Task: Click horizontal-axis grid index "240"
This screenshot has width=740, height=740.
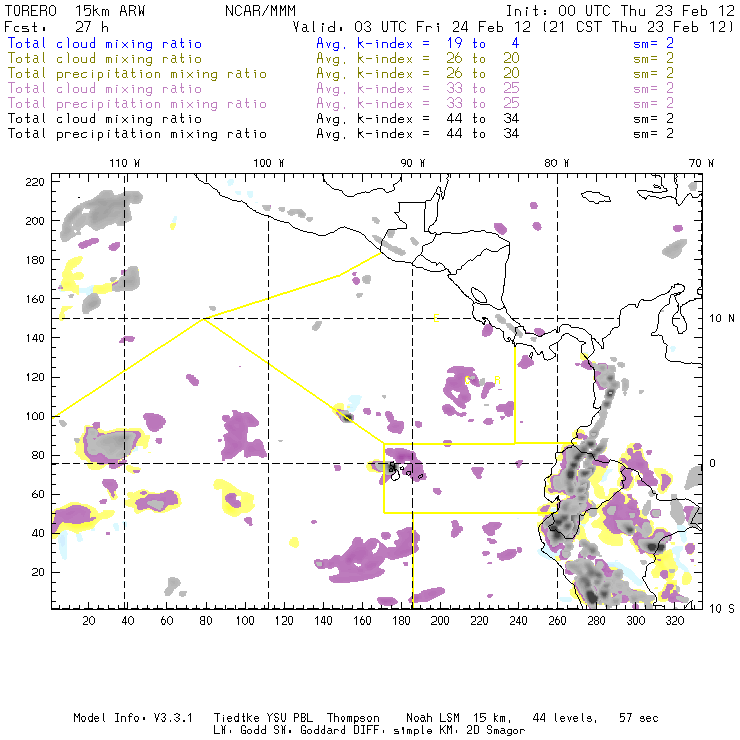Action: tap(518, 621)
